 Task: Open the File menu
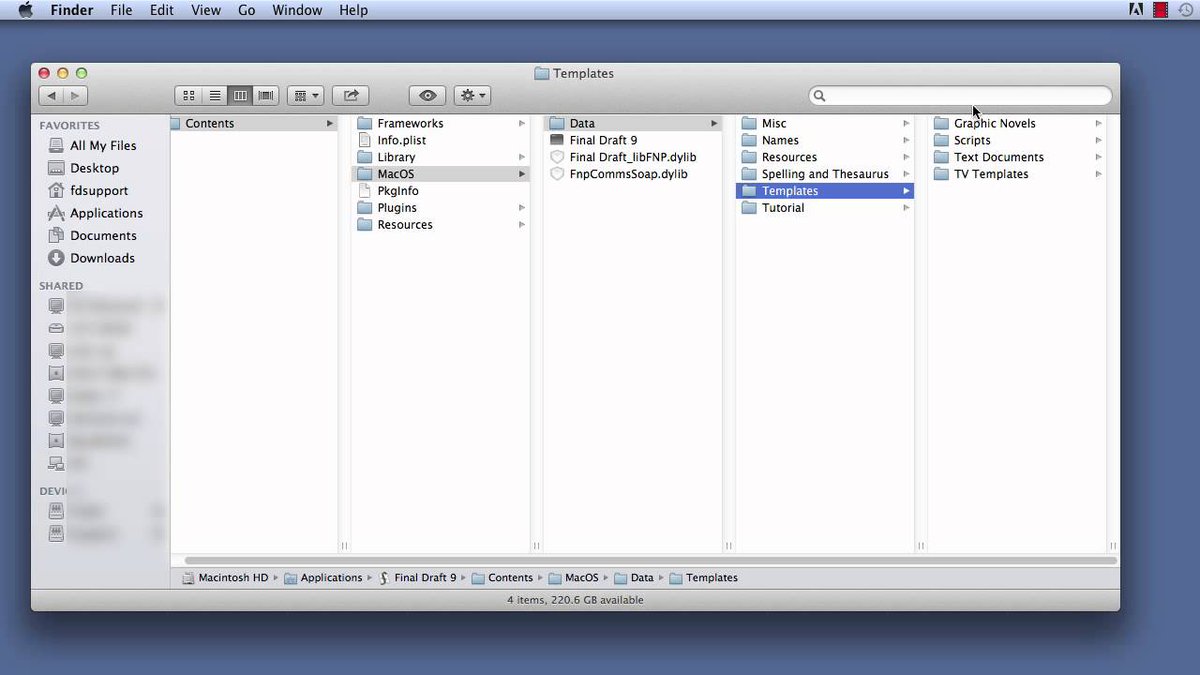pyautogui.click(x=121, y=10)
